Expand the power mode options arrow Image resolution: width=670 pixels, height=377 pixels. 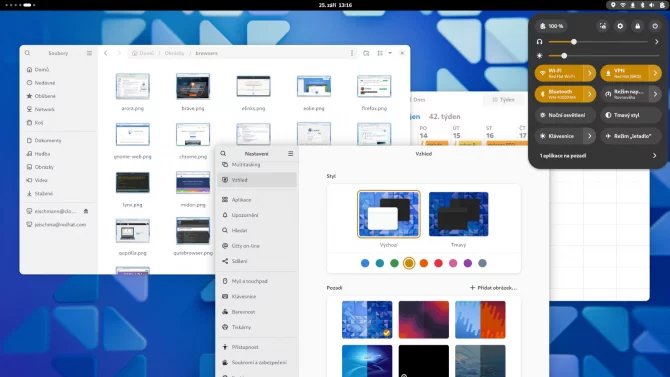(x=655, y=94)
